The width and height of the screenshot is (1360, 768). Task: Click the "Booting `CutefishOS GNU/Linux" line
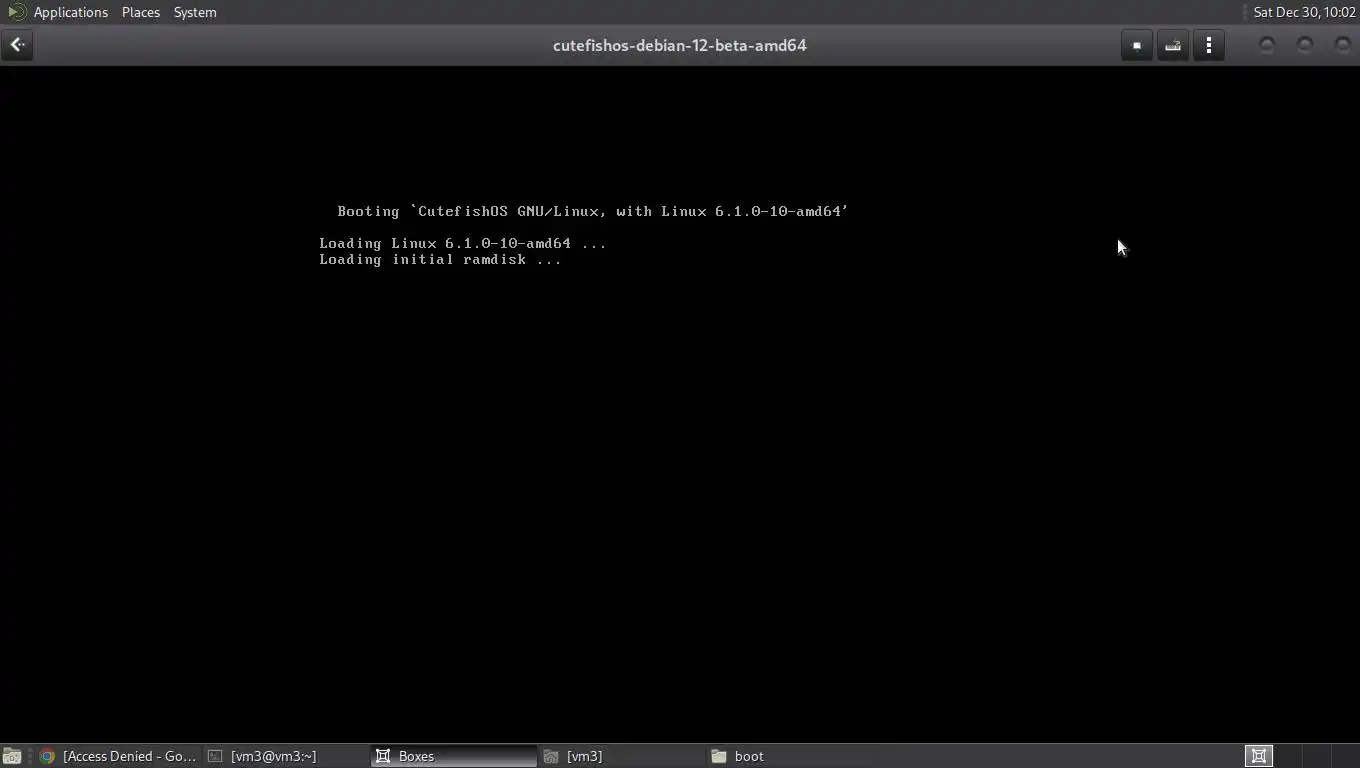593,211
